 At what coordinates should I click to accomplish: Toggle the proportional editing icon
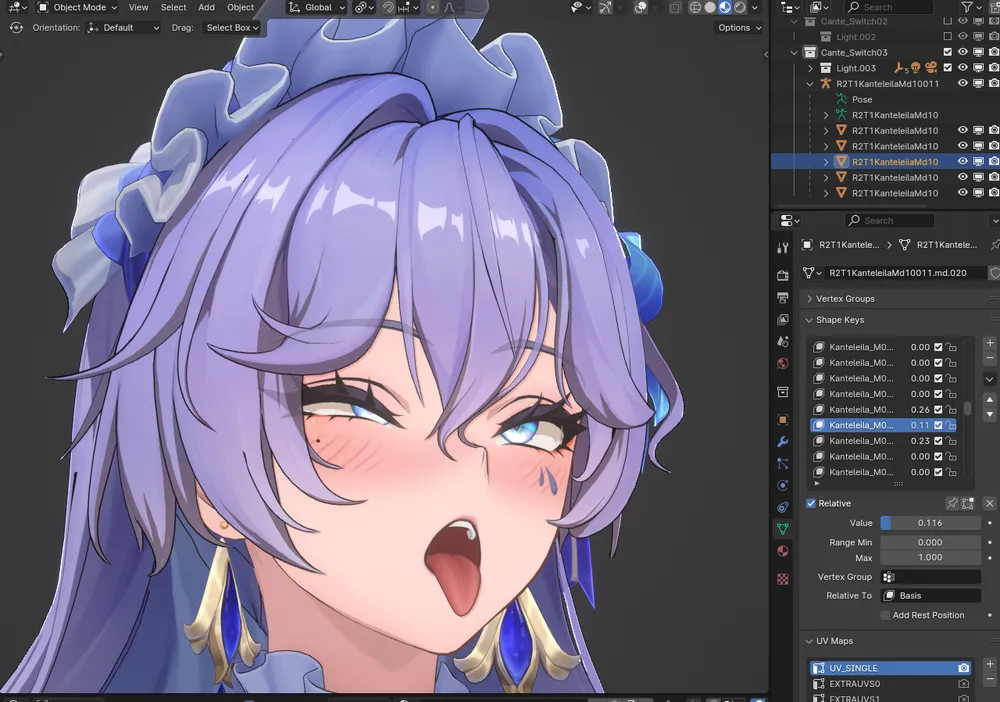[432, 8]
